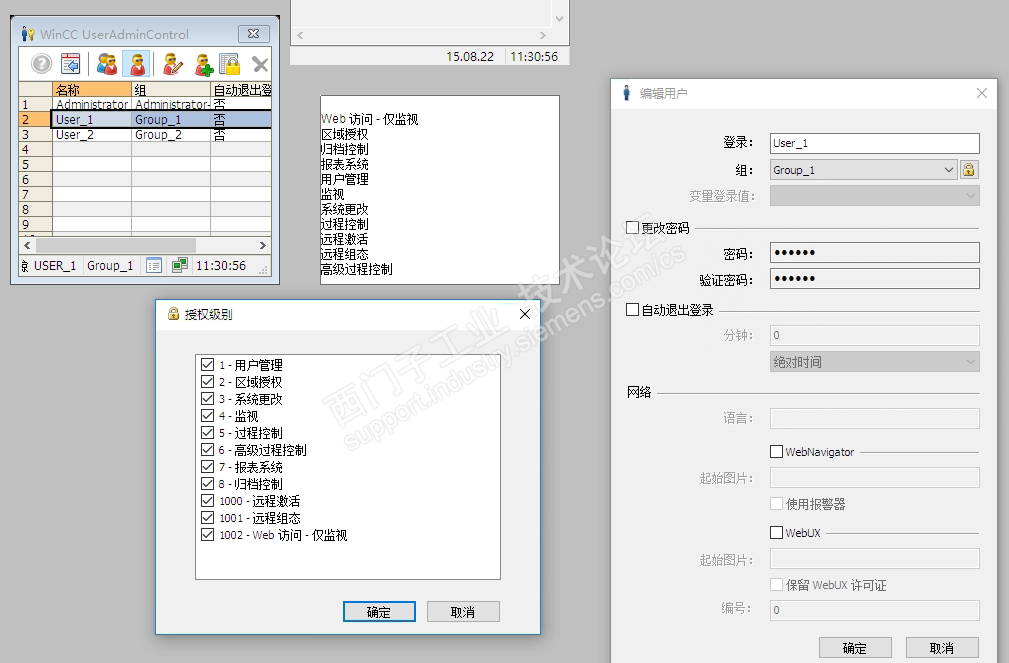Screen dimensions: 1009x663
Task: Click the left scroll arrow of the user table
Action: [27, 245]
